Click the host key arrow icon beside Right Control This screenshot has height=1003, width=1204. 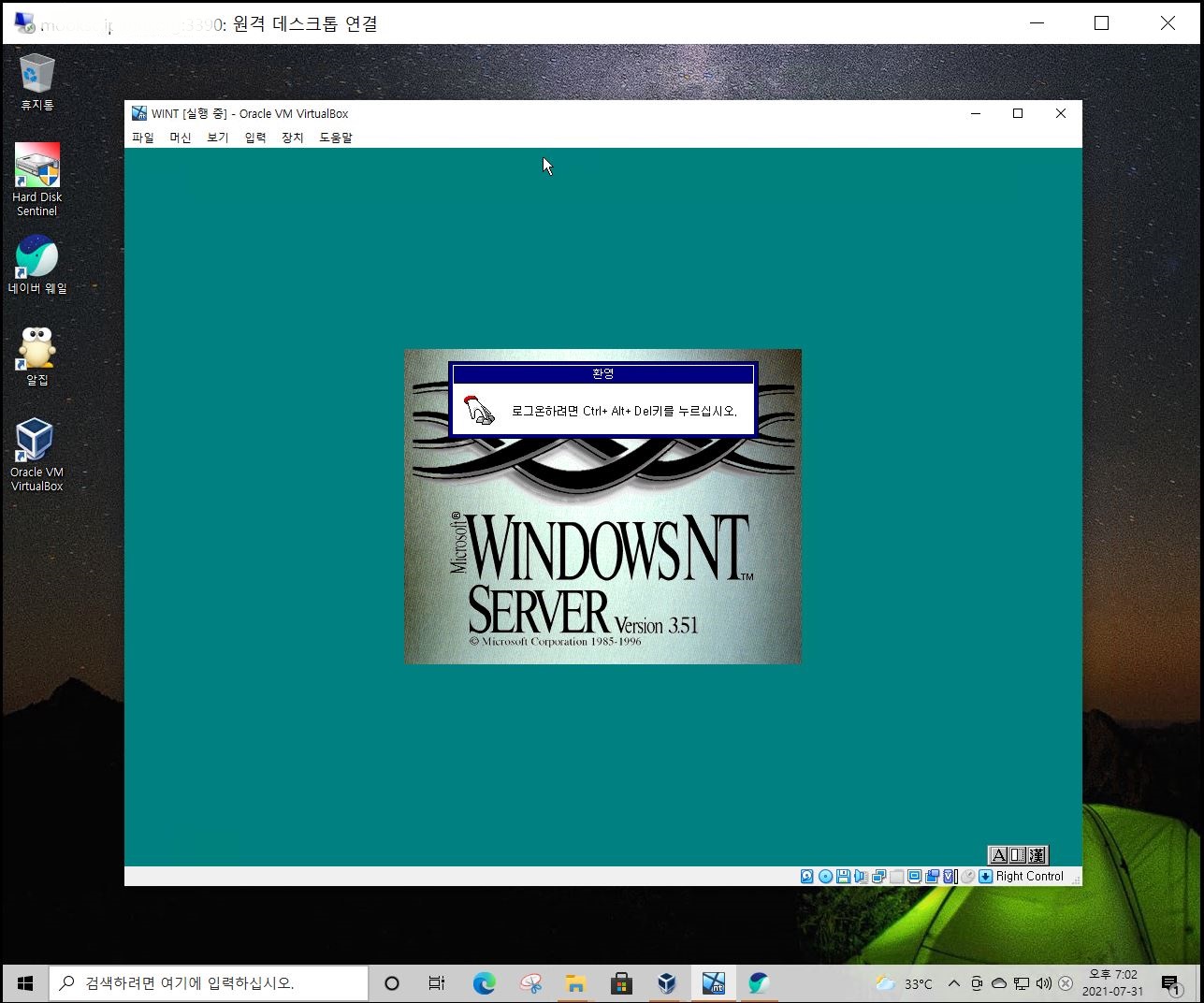click(x=985, y=877)
